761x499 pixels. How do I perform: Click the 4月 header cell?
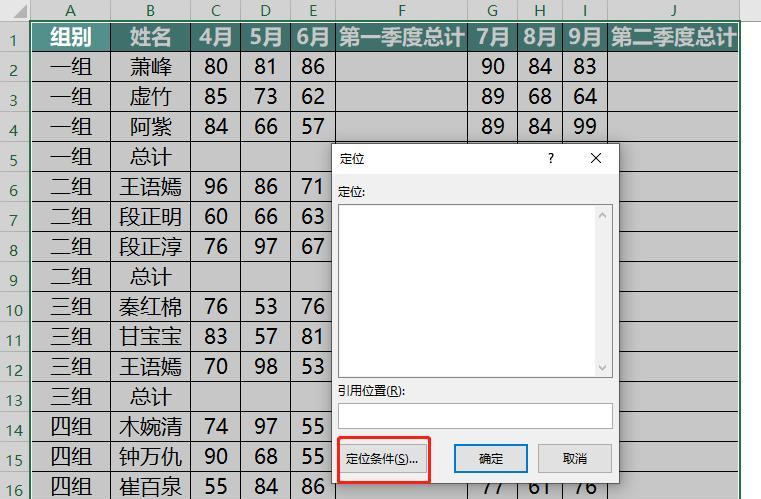click(215, 37)
